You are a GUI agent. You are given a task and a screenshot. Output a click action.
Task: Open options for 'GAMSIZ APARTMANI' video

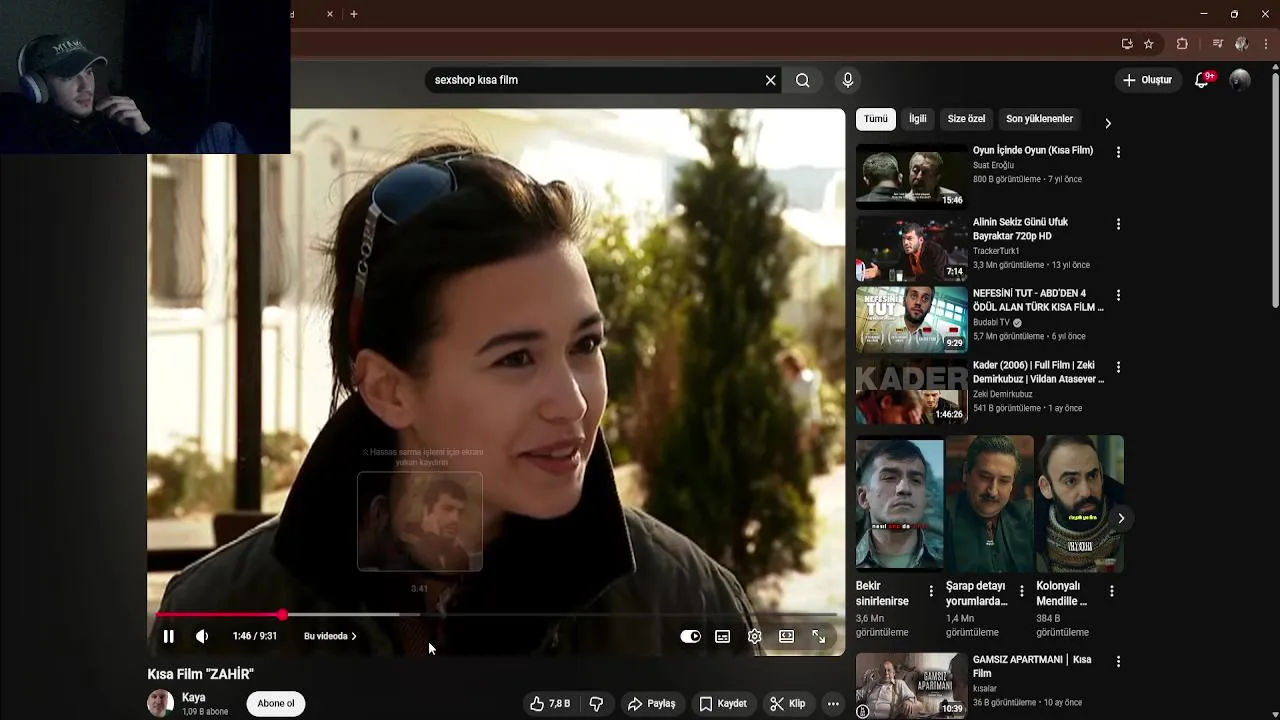pos(1118,661)
